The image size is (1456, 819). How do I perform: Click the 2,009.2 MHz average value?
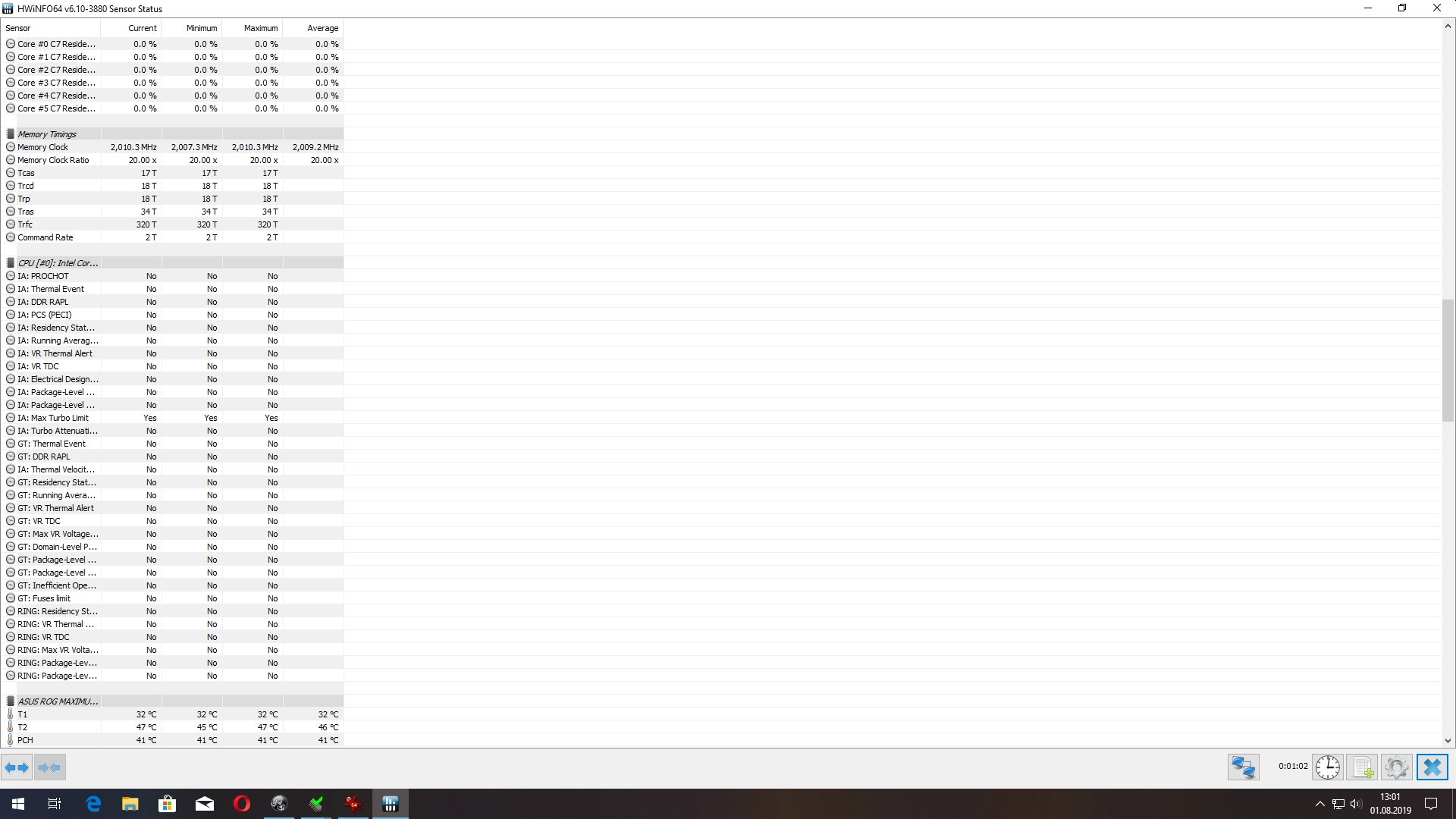[x=315, y=147]
